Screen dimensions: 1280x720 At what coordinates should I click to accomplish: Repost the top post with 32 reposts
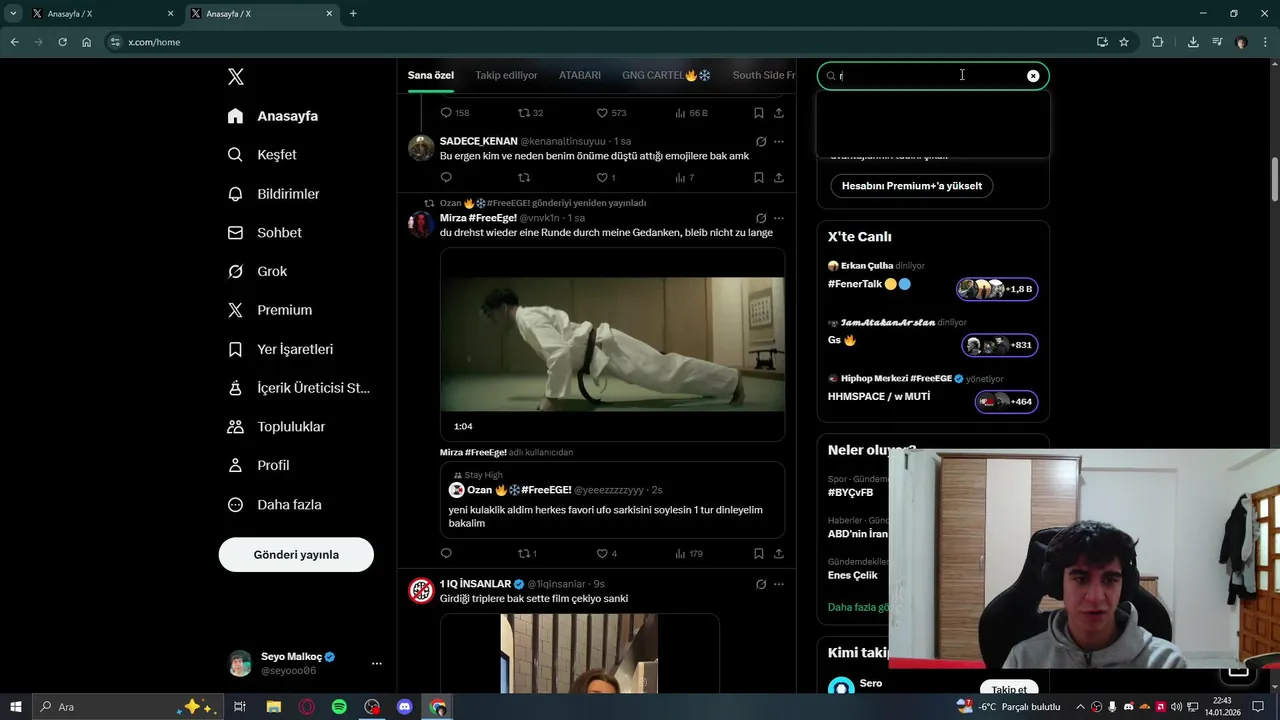(x=530, y=113)
